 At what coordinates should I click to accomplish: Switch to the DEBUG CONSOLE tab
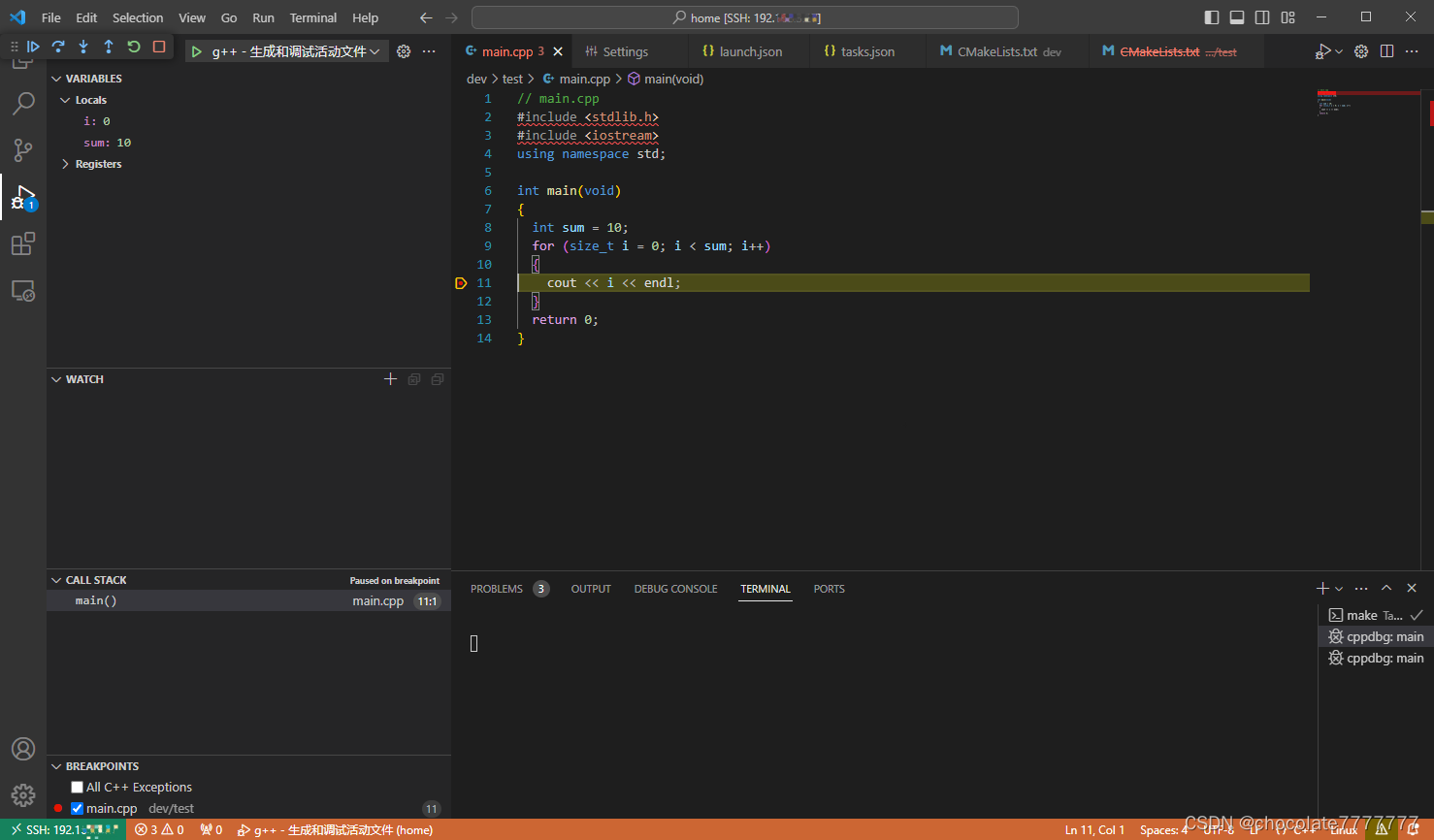(675, 588)
